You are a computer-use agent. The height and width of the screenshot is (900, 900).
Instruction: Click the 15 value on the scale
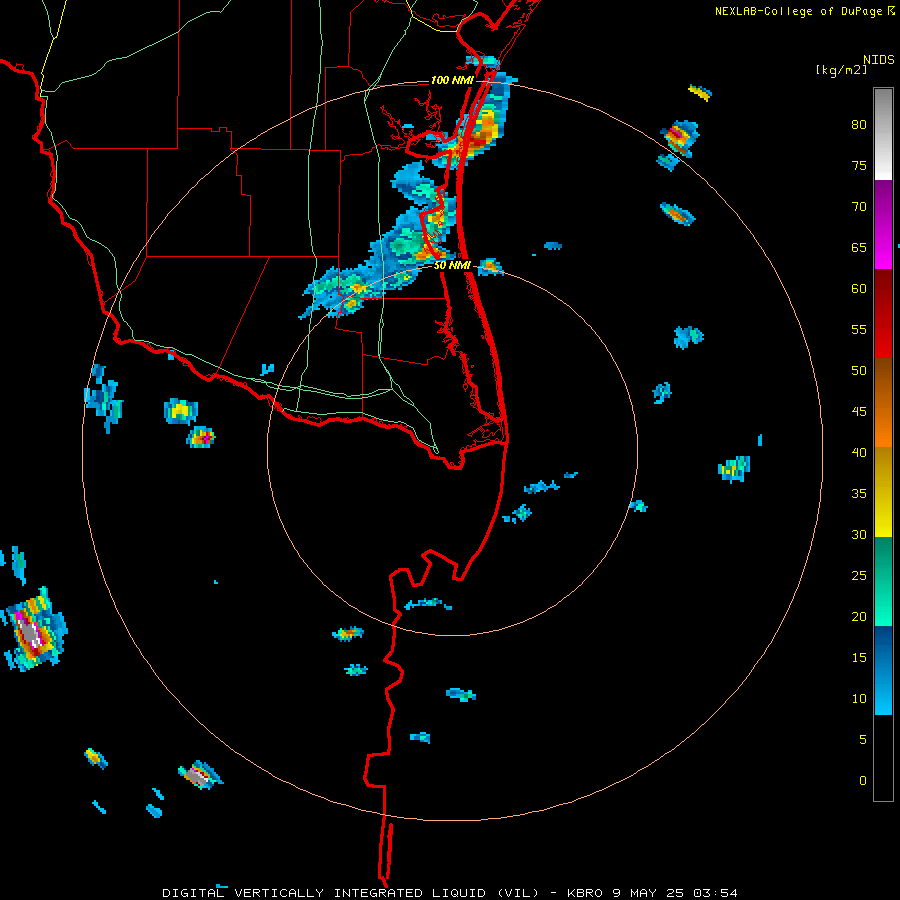point(859,657)
